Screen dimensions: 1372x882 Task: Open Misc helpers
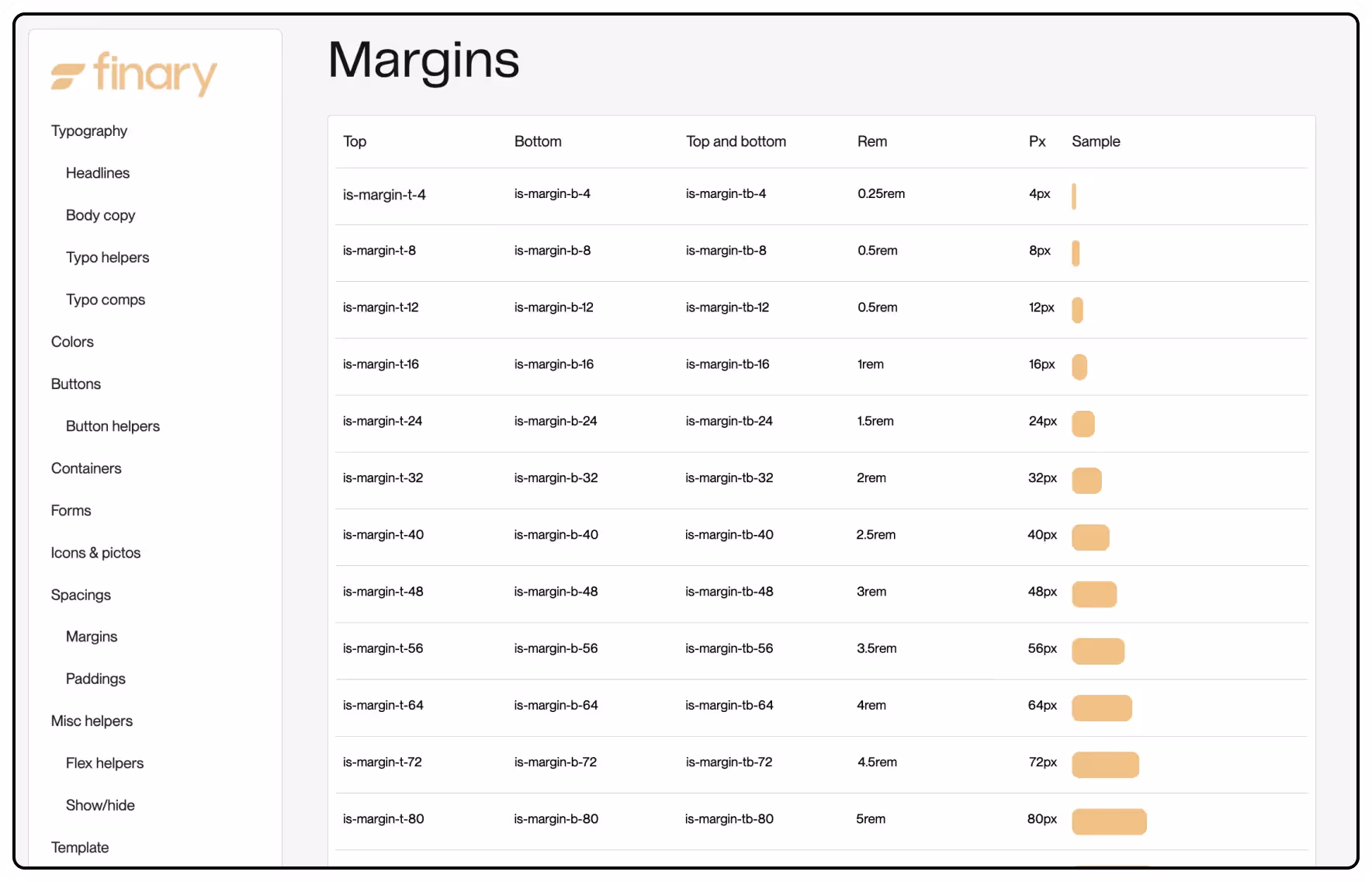92,721
